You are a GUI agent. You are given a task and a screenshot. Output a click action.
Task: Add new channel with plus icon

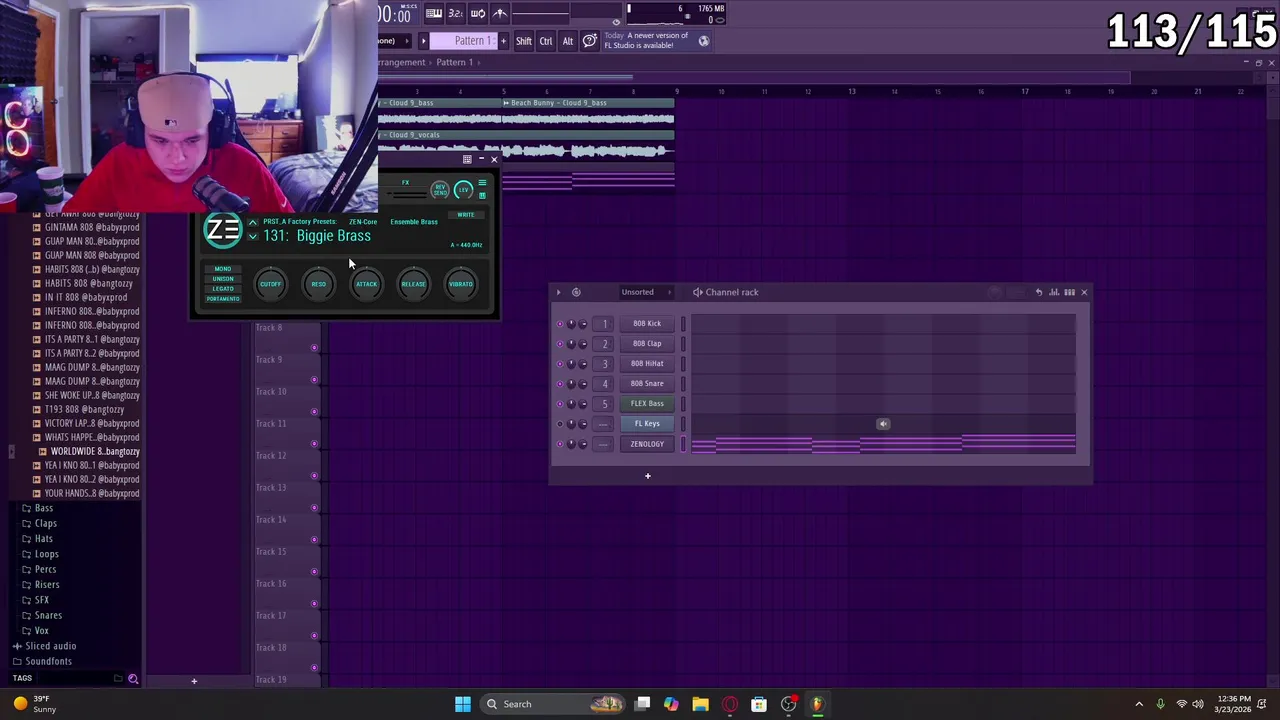(x=648, y=476)
